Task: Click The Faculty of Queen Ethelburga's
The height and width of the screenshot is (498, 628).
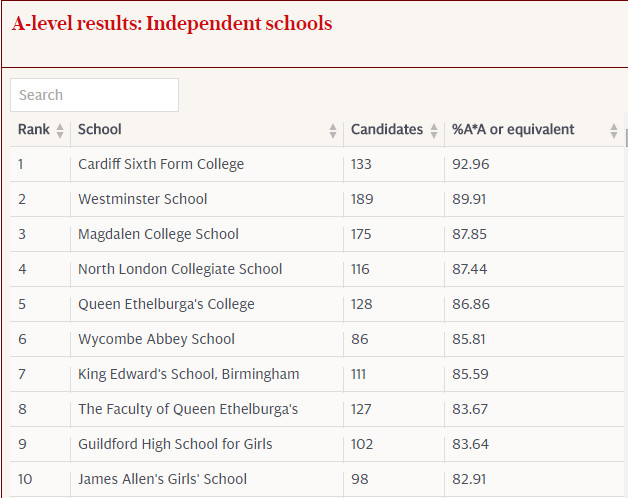Action: [x=188, y=409]
